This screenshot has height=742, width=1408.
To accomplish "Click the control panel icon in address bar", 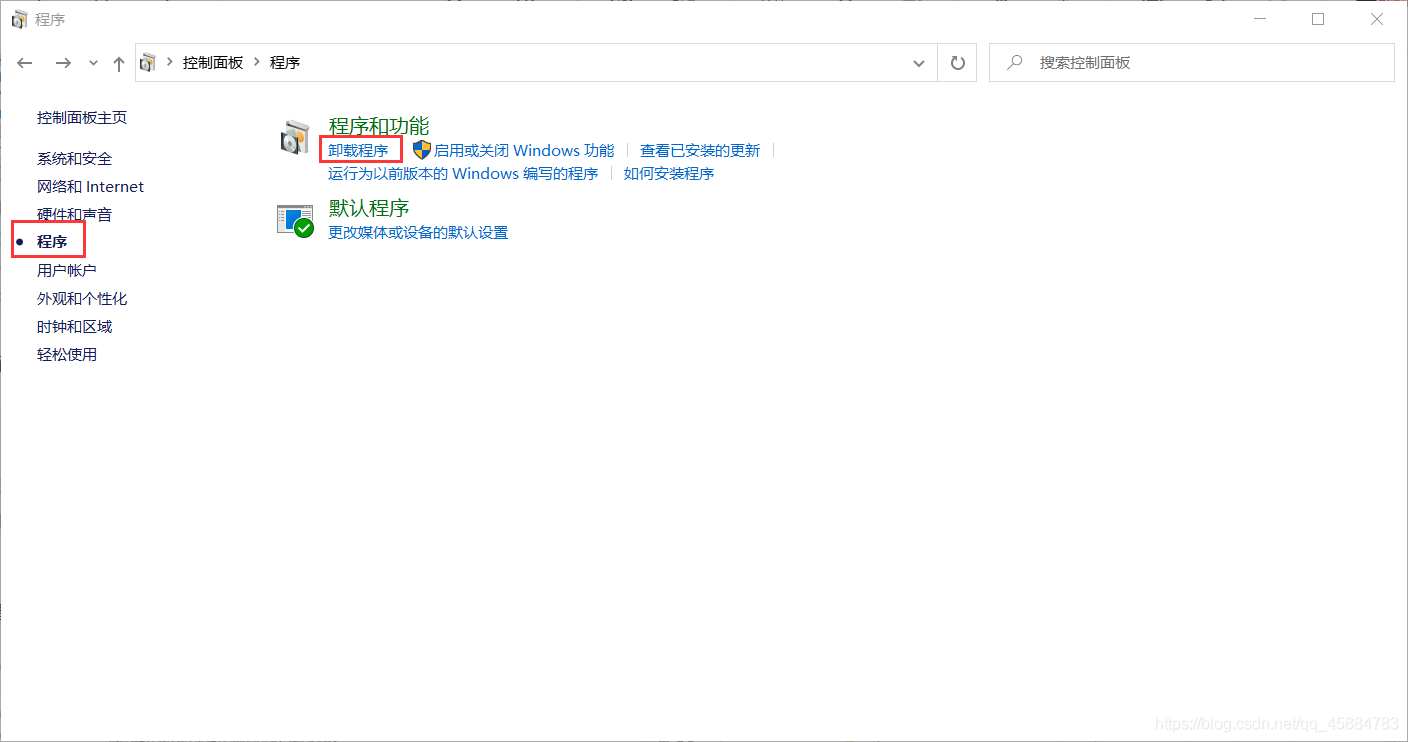I will tap(148, 63).
